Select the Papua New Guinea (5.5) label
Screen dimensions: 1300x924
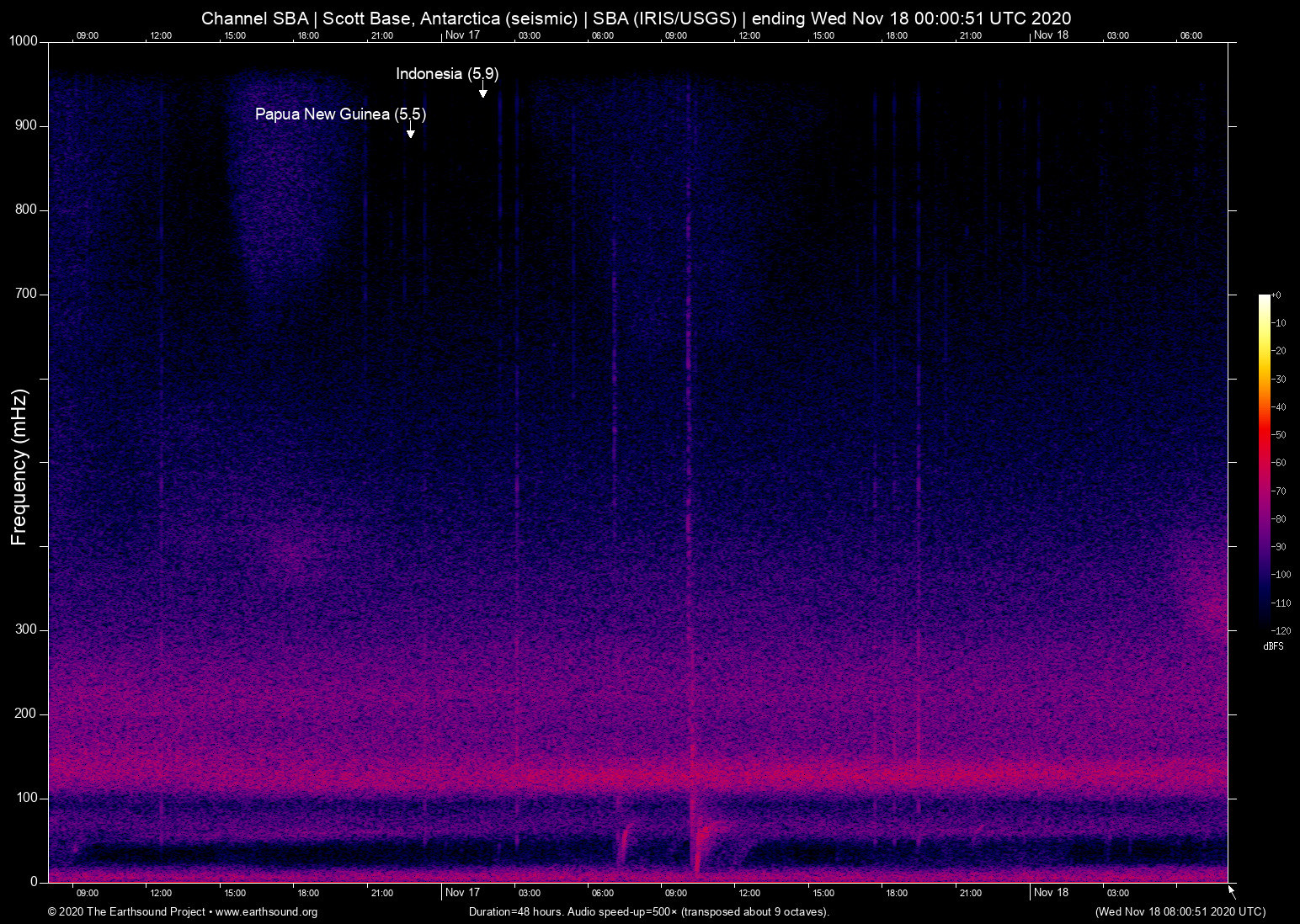pyautogui.click(x=340, y=114)
